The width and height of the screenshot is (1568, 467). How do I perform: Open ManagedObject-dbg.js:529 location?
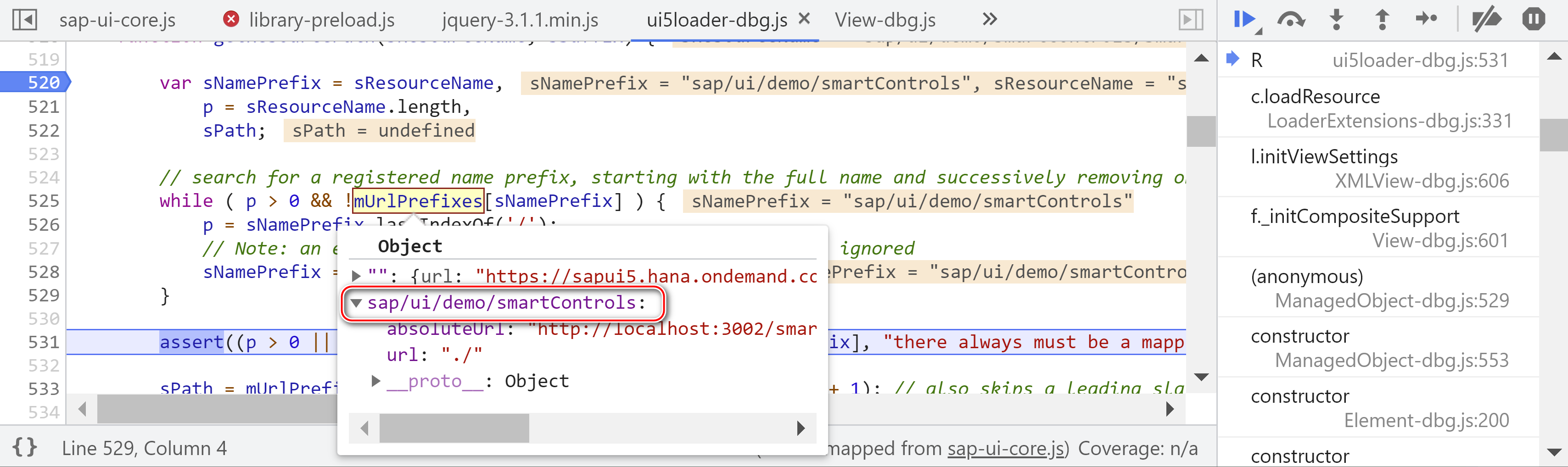1391,300
